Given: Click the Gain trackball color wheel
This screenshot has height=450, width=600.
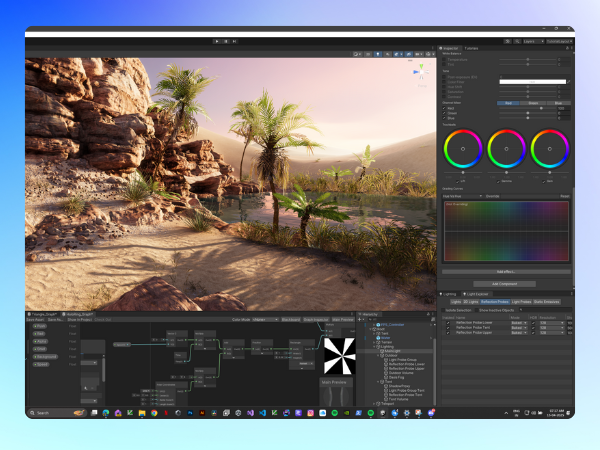Looking at the screenshot, I should click(x=550, y=149).
